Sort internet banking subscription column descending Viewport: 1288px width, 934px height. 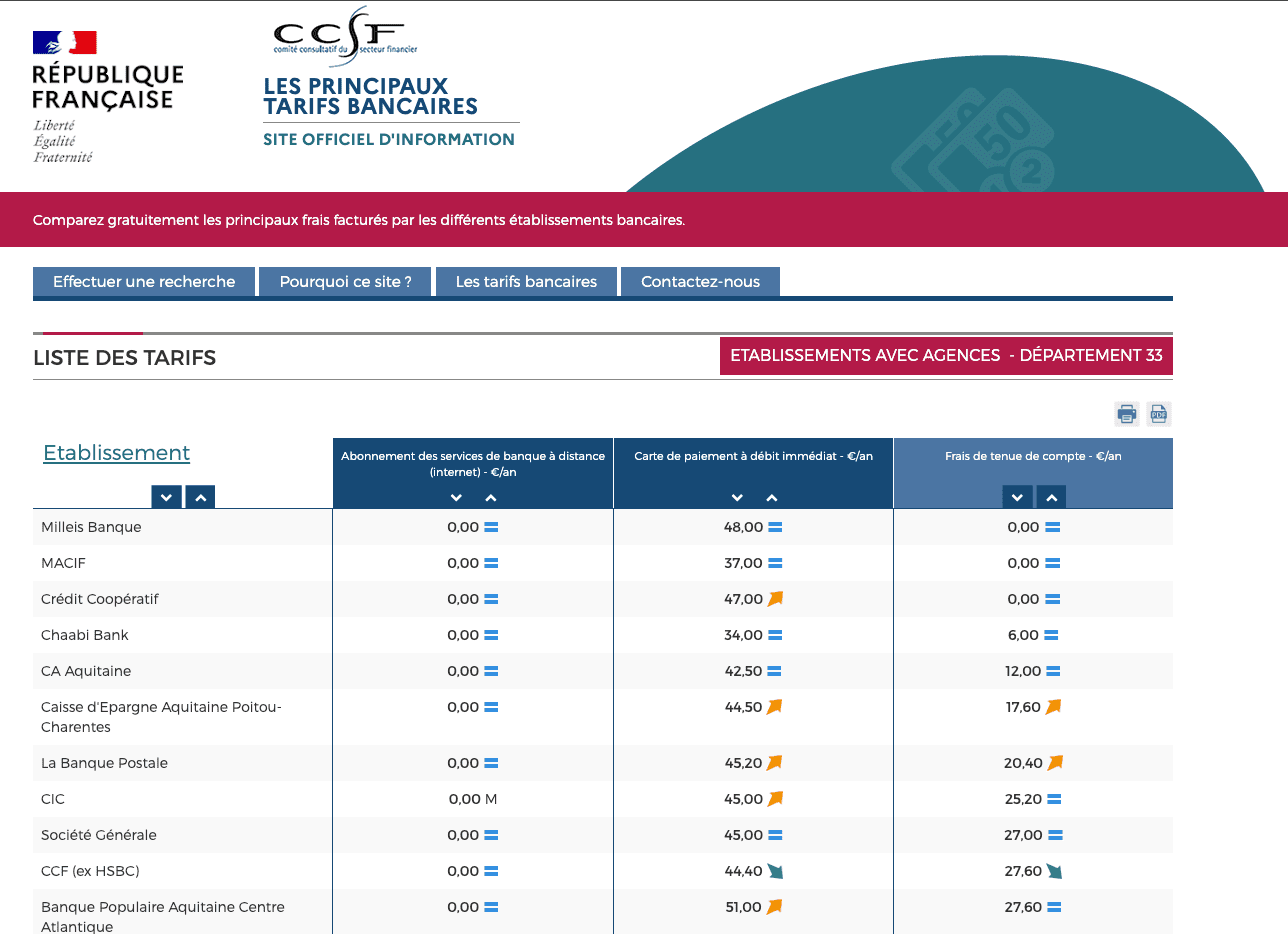tap(456, 498)
